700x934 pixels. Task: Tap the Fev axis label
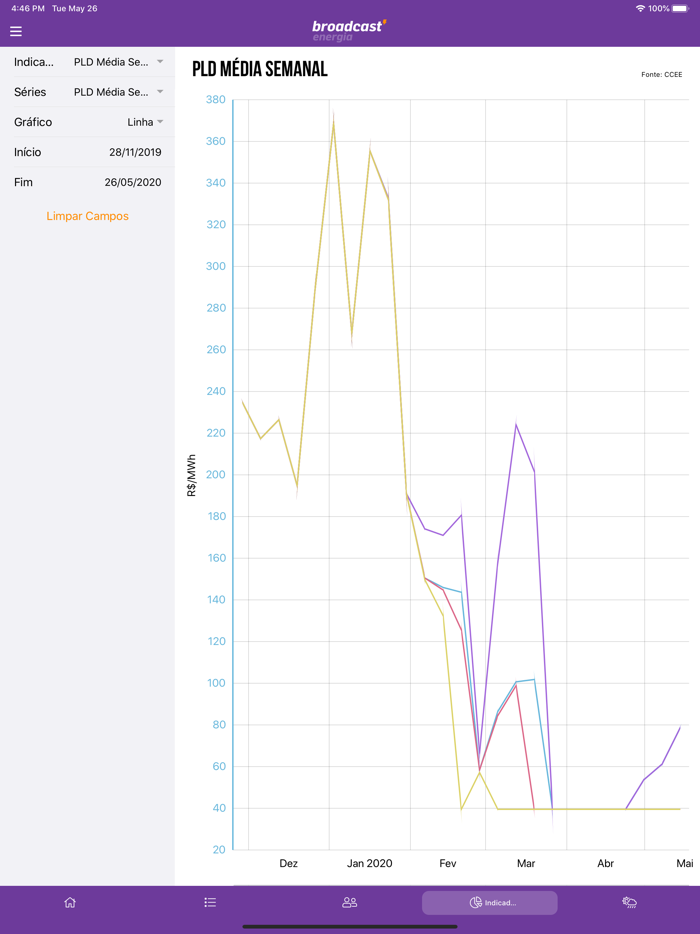(447, 863)
